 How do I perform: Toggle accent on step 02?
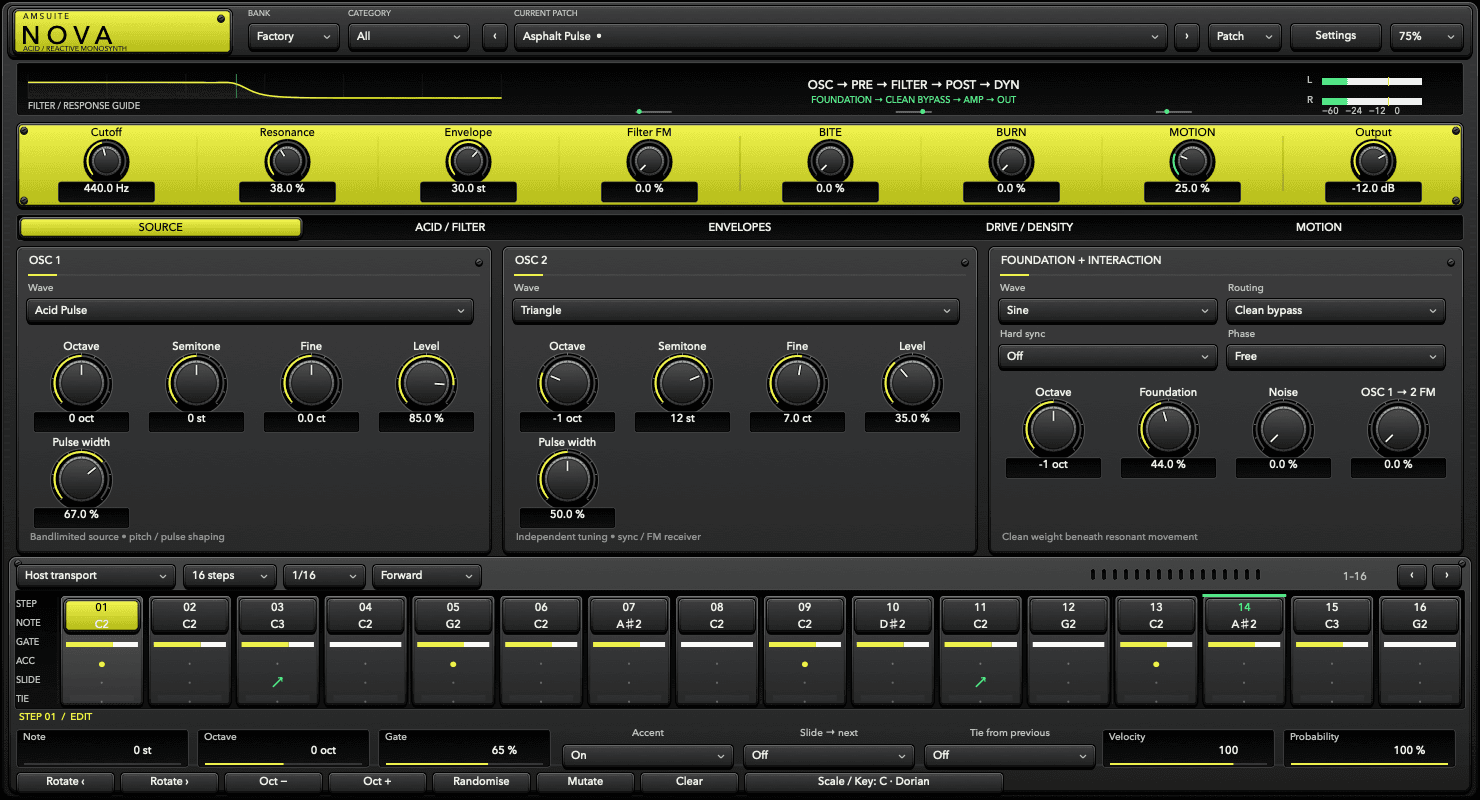189,664
